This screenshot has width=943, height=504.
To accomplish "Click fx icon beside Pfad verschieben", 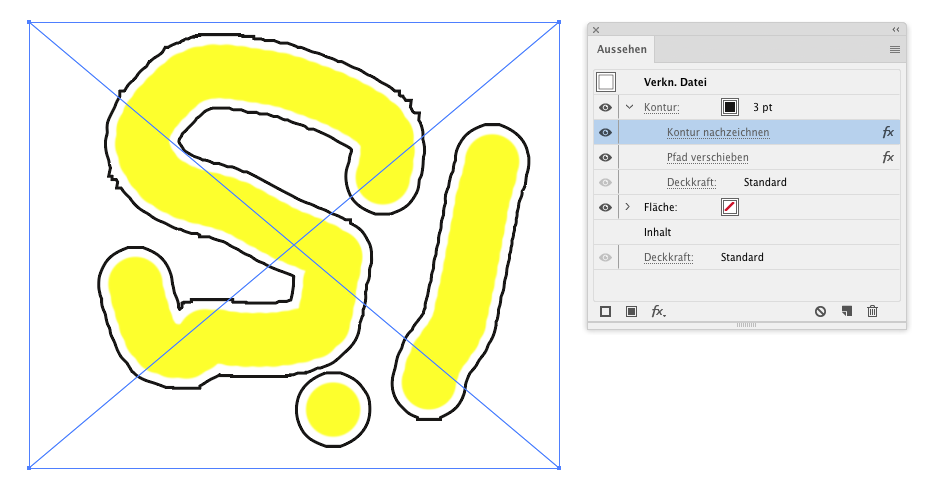I will pos(888,158).
